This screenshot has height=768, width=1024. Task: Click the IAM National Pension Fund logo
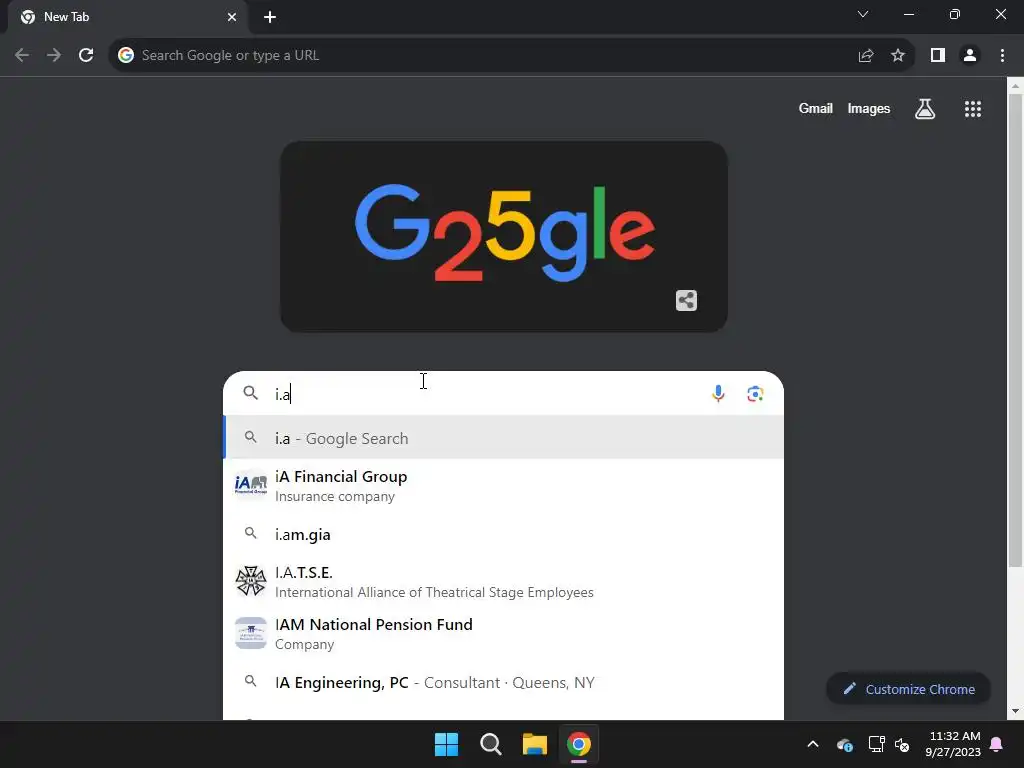251,633
